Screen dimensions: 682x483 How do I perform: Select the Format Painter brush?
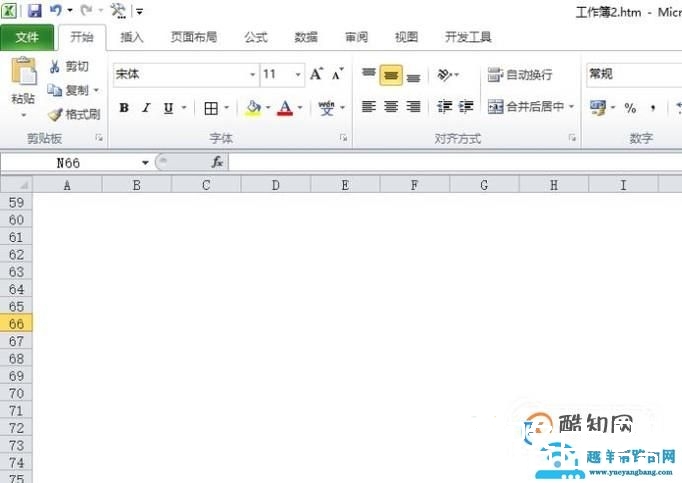coord(55,114)
